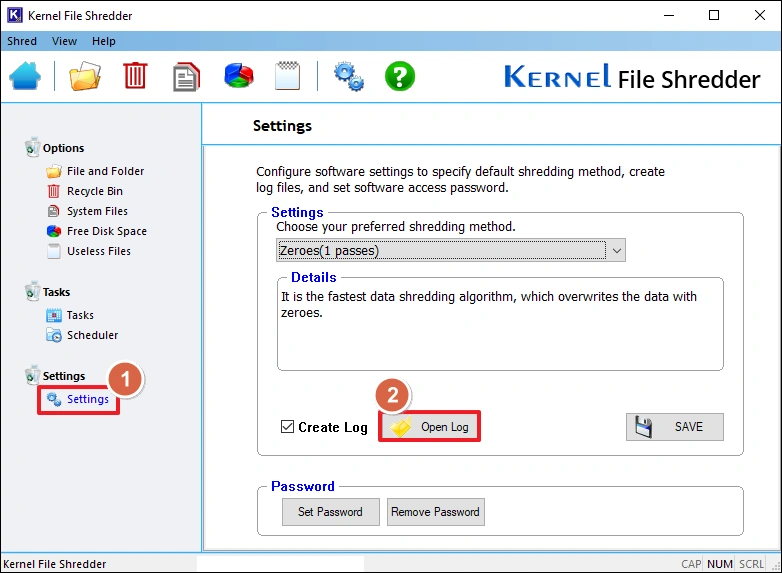Open the Shred menu
Screen dimensions: 782x573
[x=22, y=41]
